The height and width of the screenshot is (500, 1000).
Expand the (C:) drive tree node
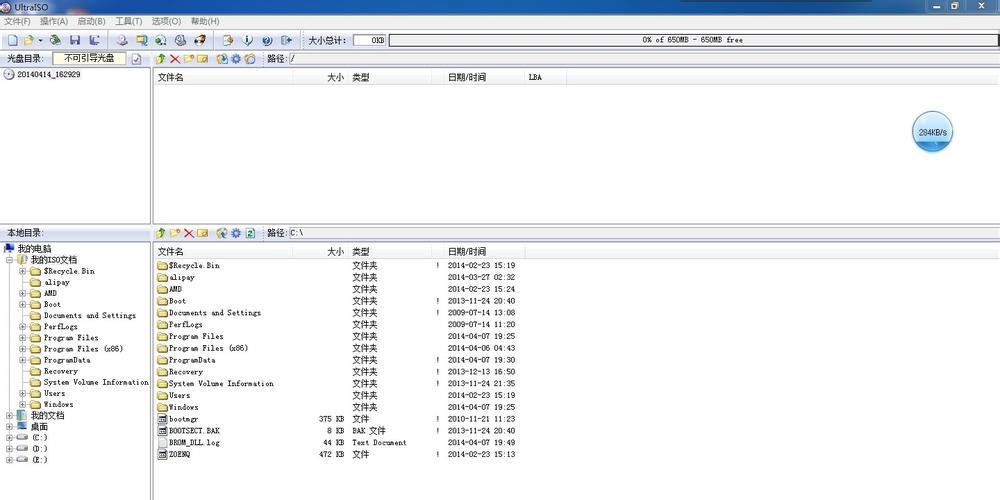(10, 438)
